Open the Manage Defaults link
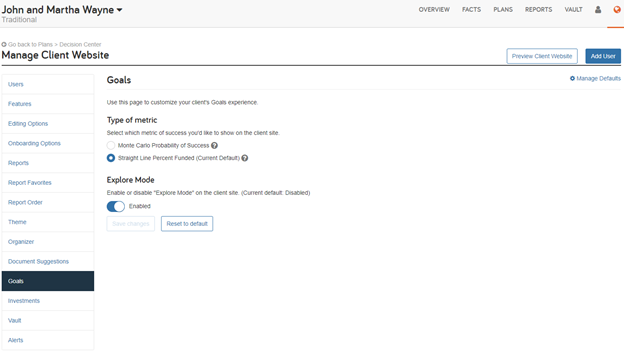 point(598,78)
